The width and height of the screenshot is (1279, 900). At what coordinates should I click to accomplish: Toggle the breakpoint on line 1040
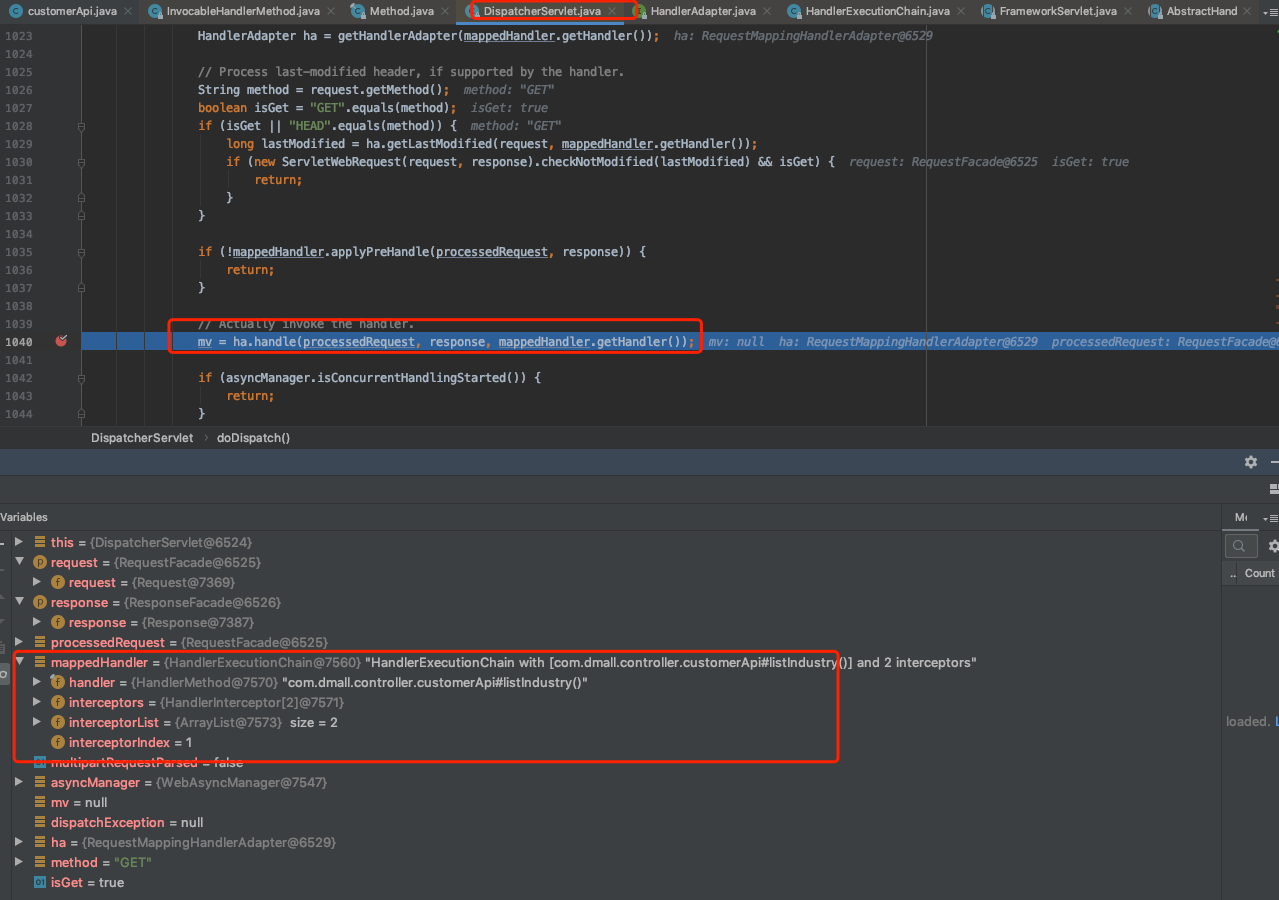point(62,341)
